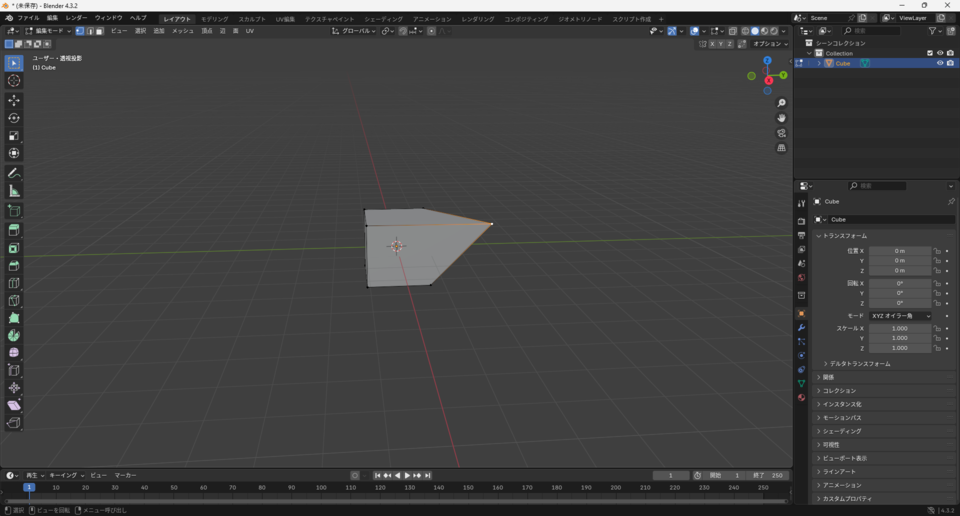Select the Cursor tool
Screen dimensions: 960x516
pyautogui.click(x=14, y=81)
